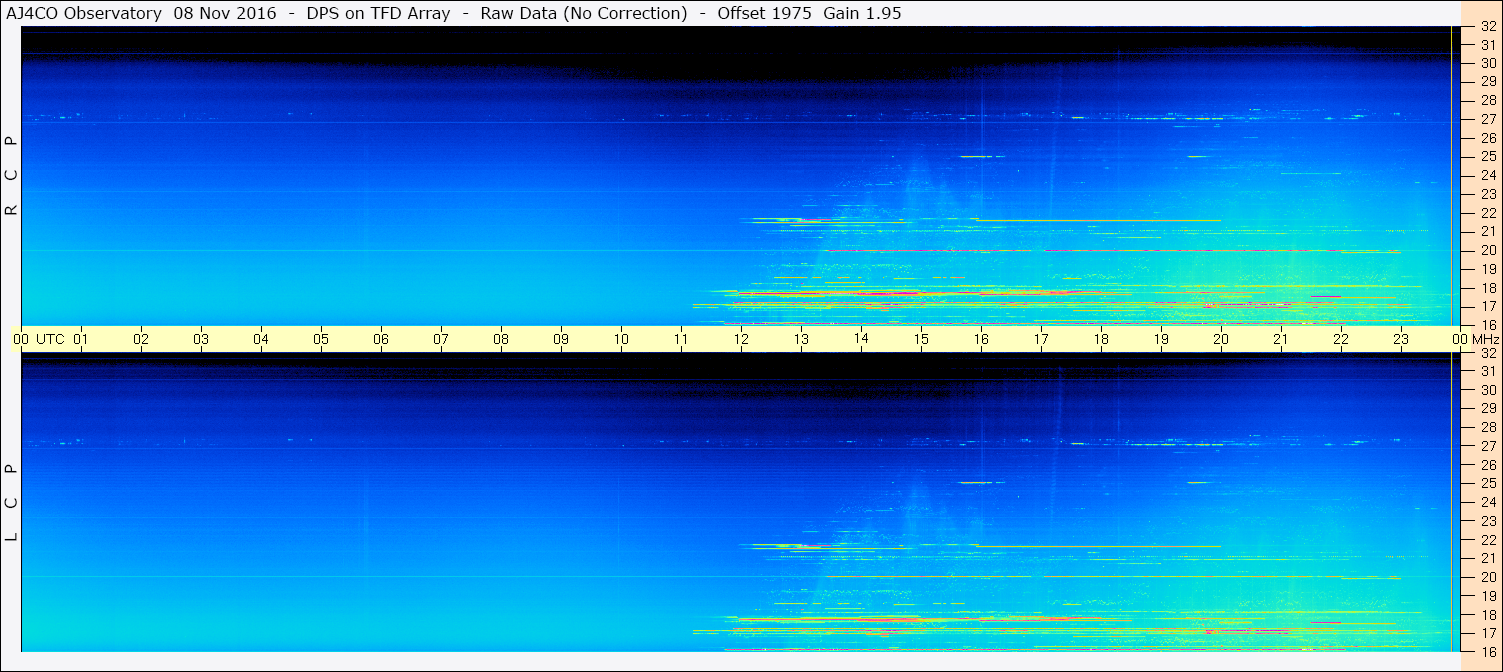Click the 32 MHz label on the LCP scale

(1488, 353)
